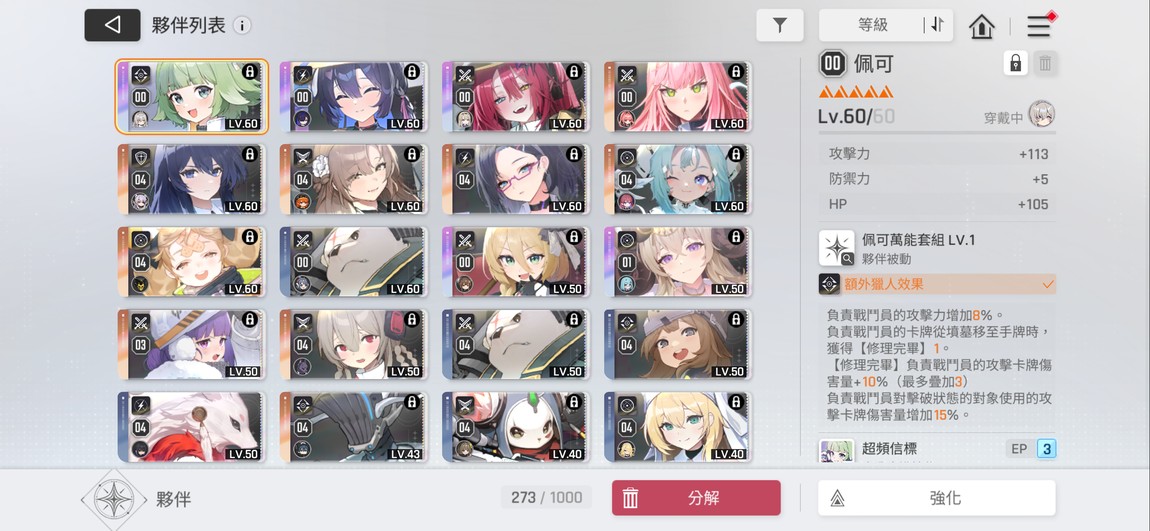
Task: Tap the equipped character avatar near 穿戴中
Action: [1041, 114]
